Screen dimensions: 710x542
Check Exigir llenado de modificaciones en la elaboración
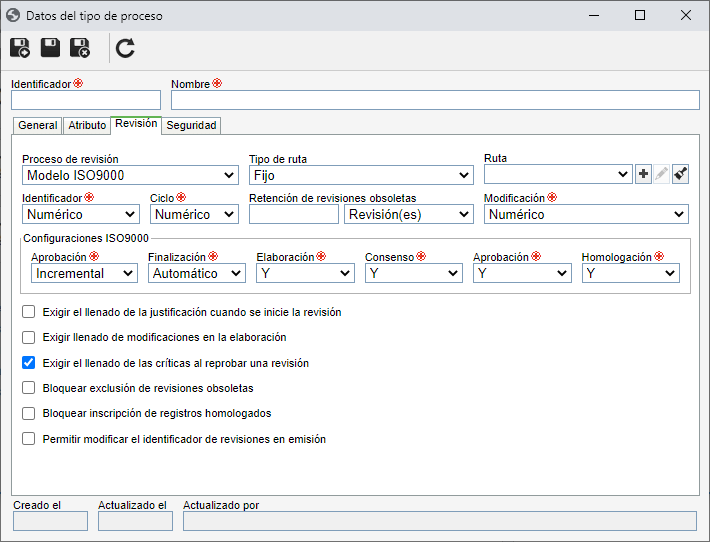29,337
